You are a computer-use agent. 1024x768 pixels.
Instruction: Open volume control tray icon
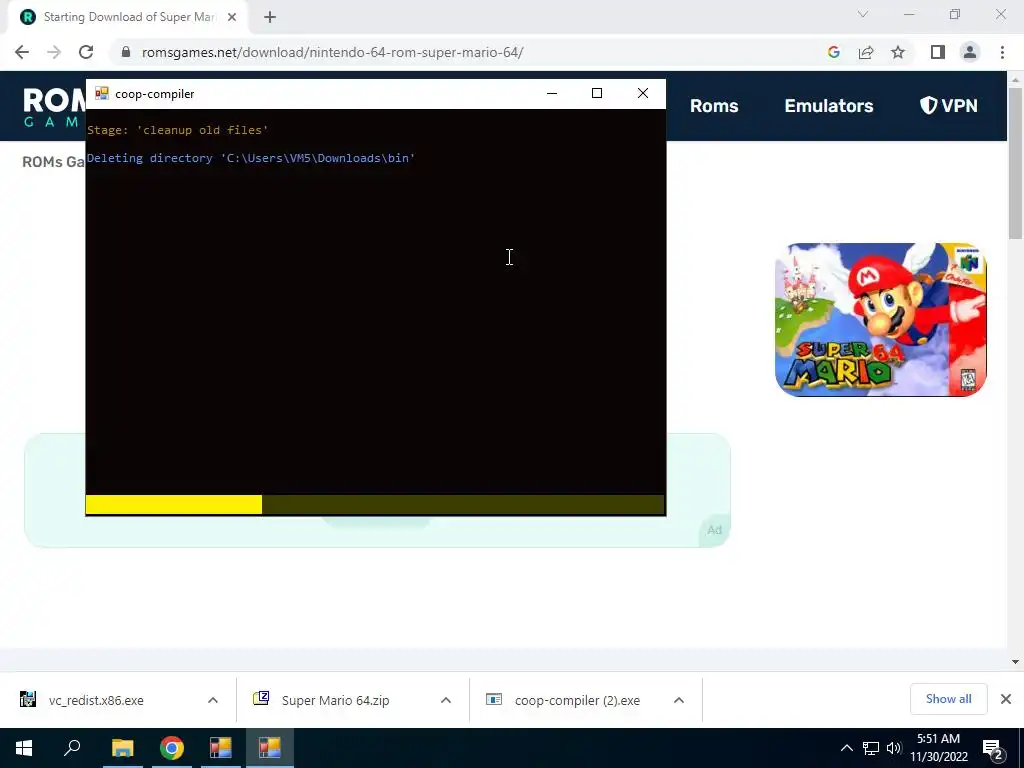click(x=894, y=748)
